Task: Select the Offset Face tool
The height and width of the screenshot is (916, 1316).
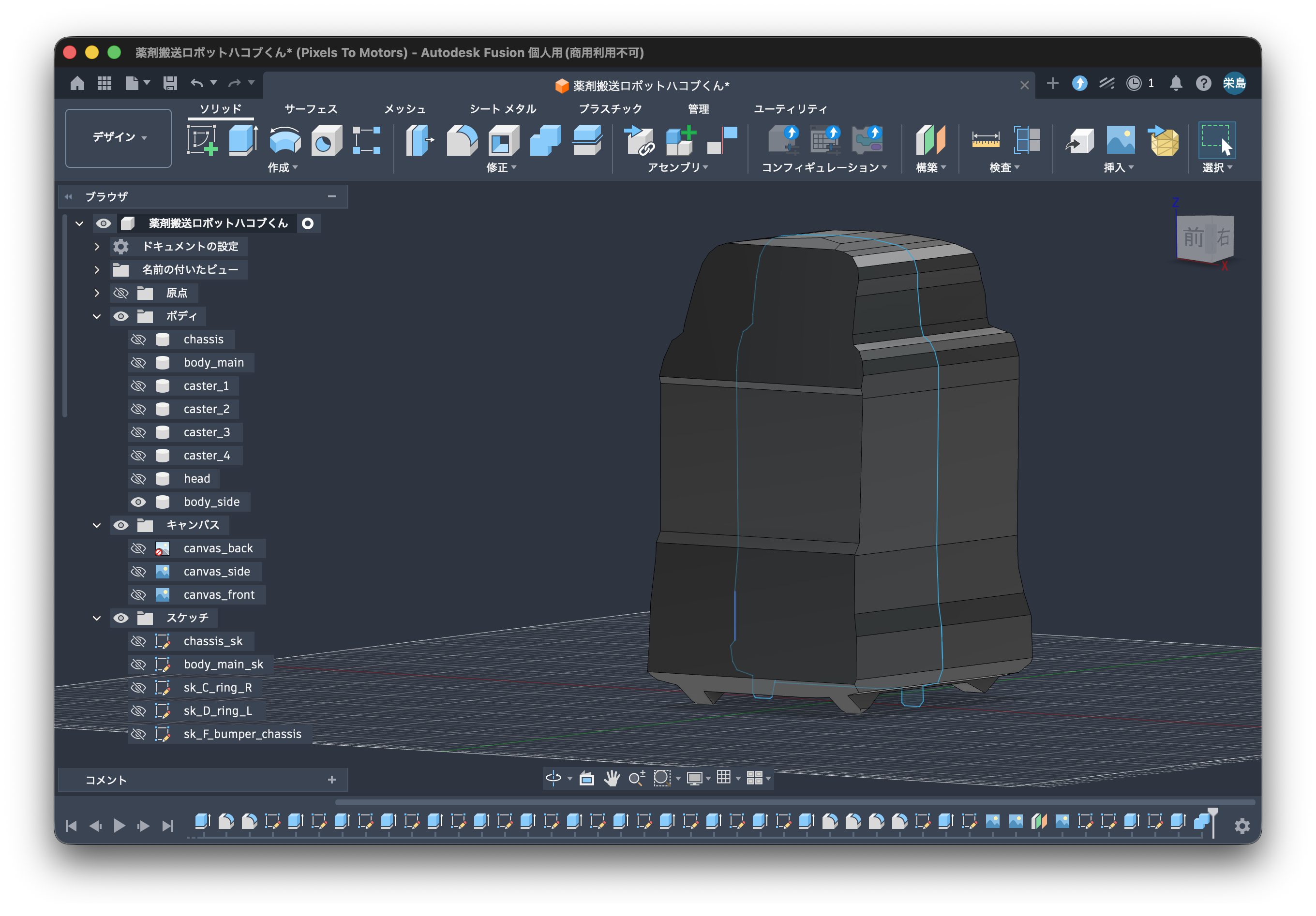Action: point(587,140)
